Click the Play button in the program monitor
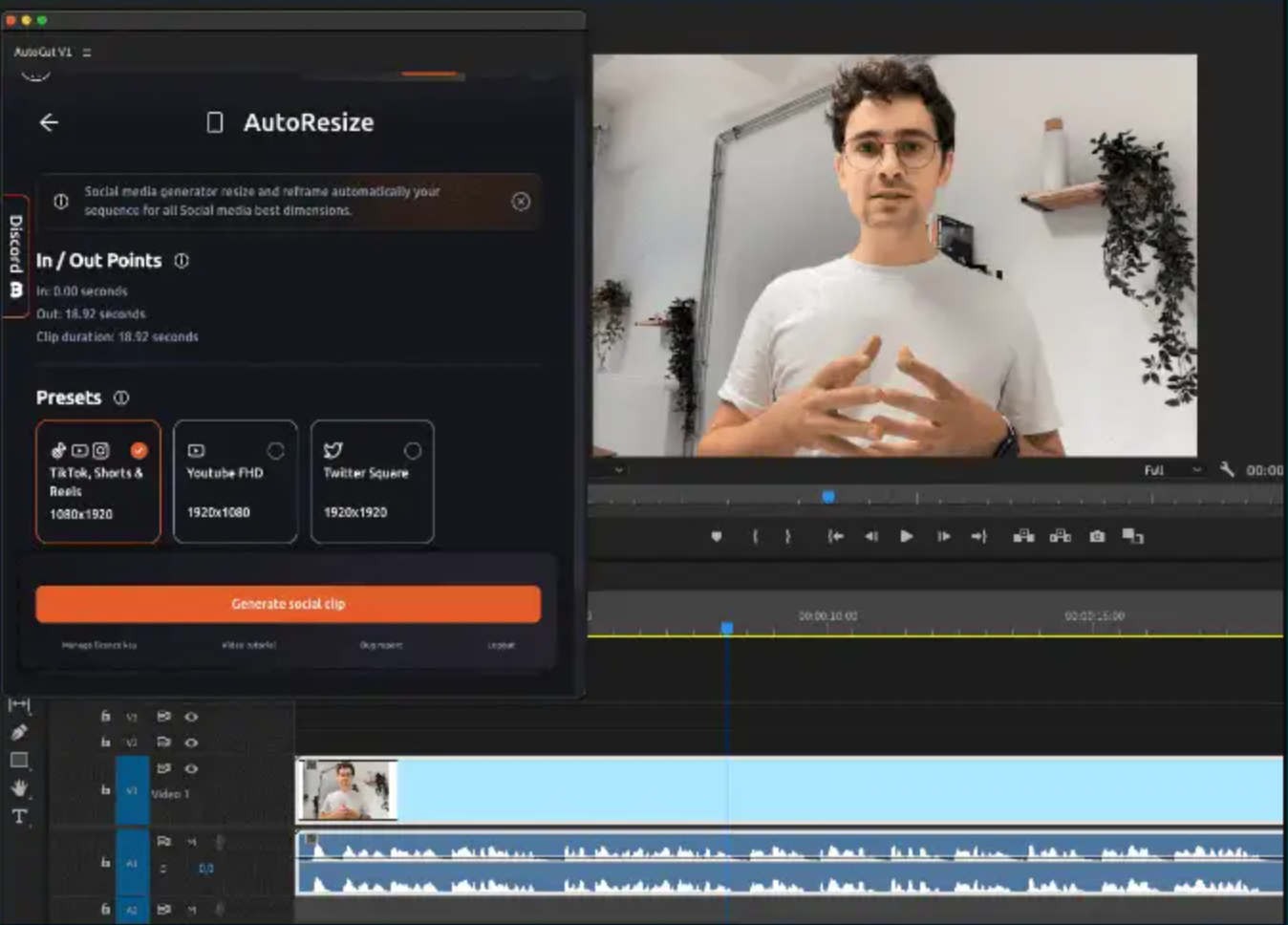This screenshot has height=925, width=1288. pos(905,536)
